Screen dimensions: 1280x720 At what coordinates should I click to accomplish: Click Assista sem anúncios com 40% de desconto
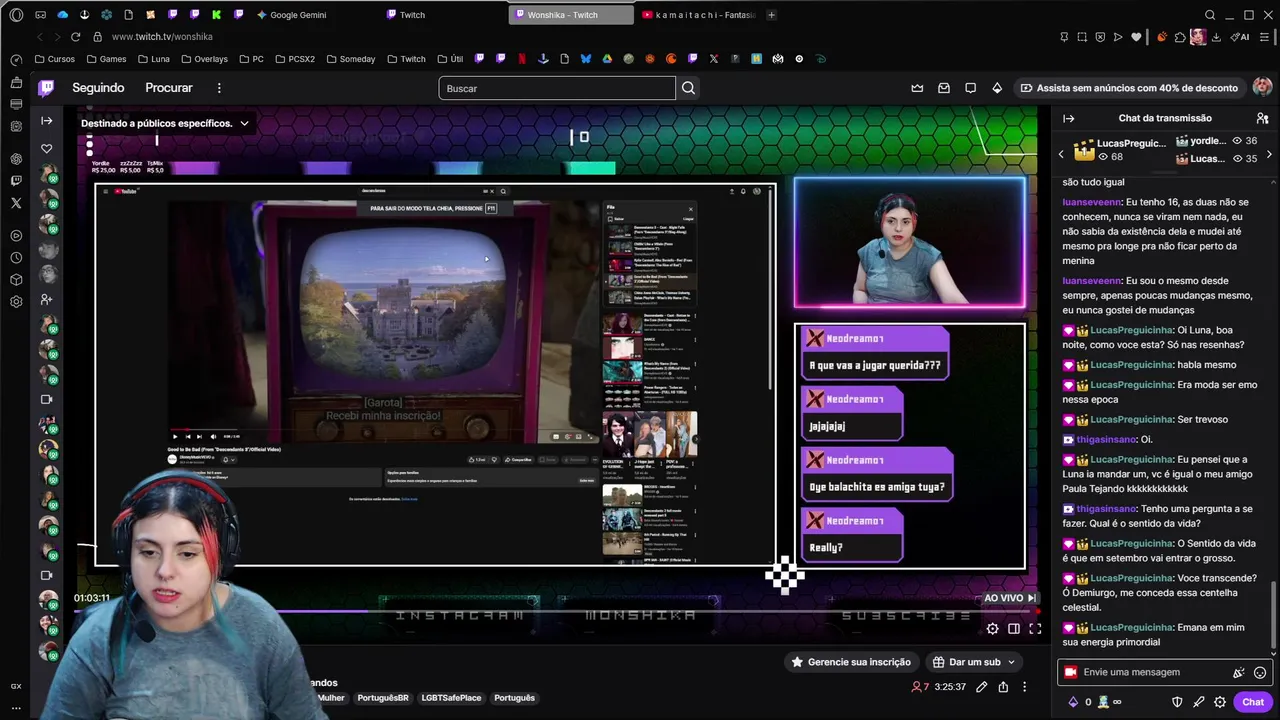pyautogui.click(x=1128, y=88)
